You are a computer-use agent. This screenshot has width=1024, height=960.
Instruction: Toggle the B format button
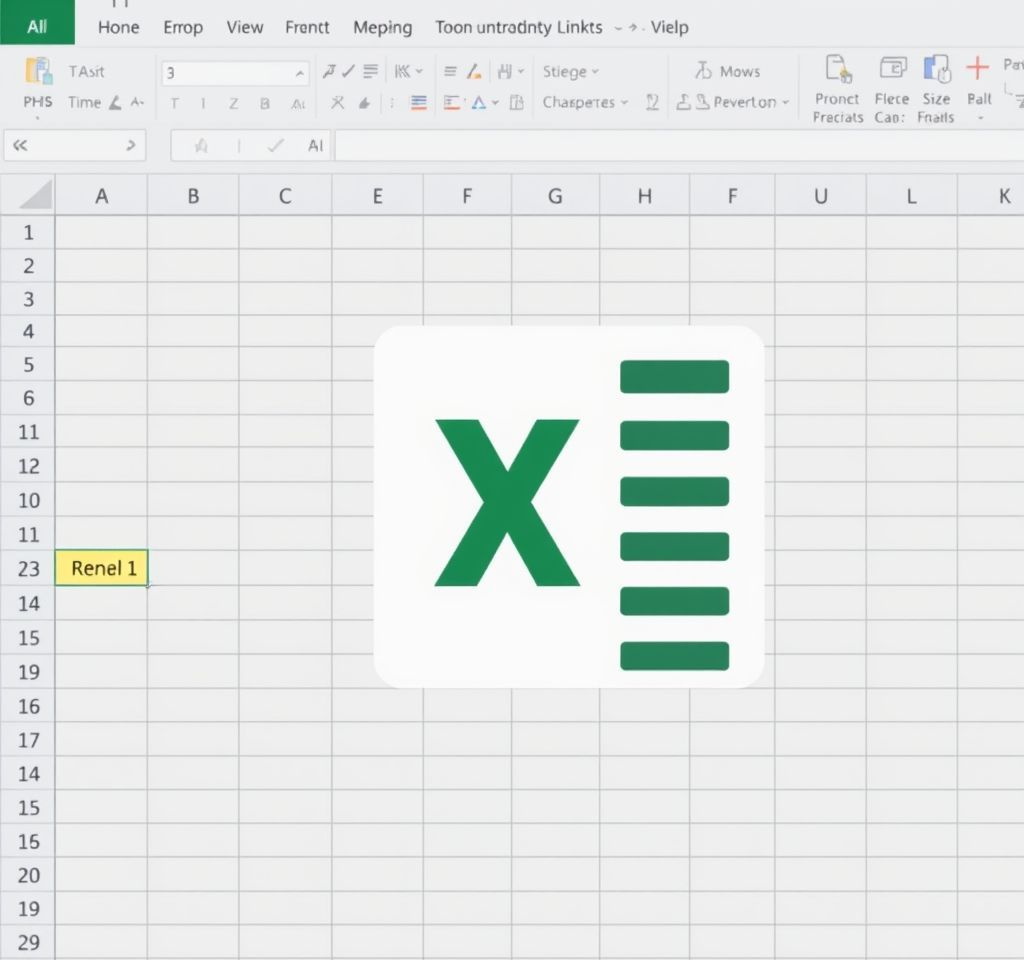tap(264, 103)
